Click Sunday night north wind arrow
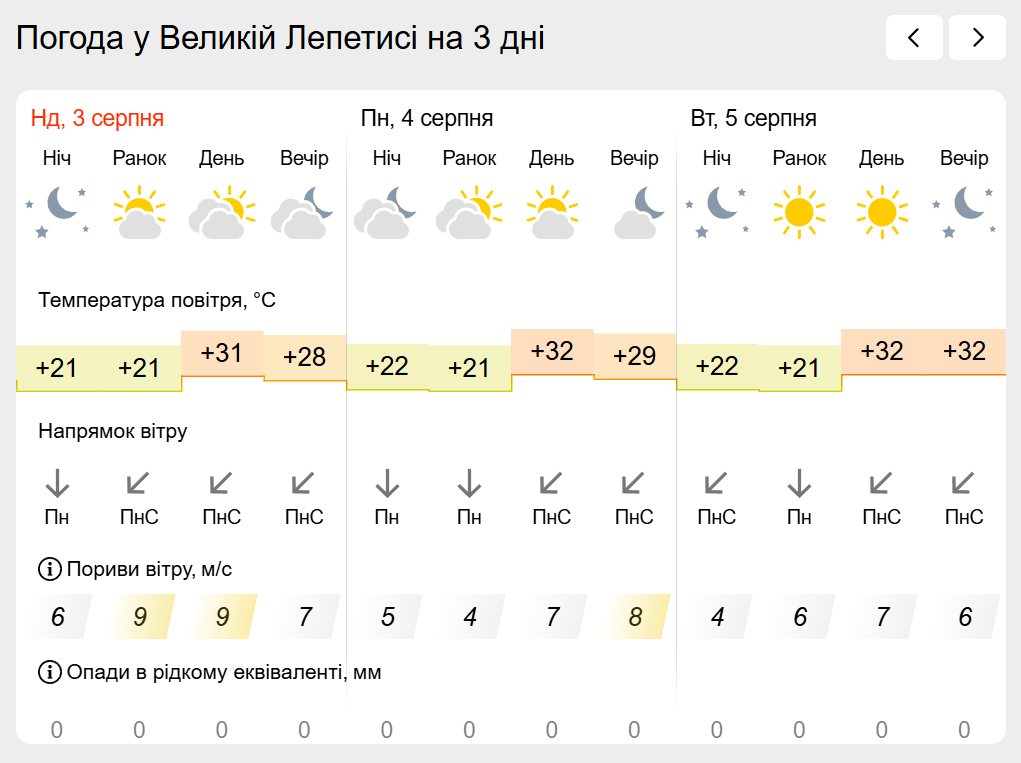The image size is (1021, 763). [57, 484]
